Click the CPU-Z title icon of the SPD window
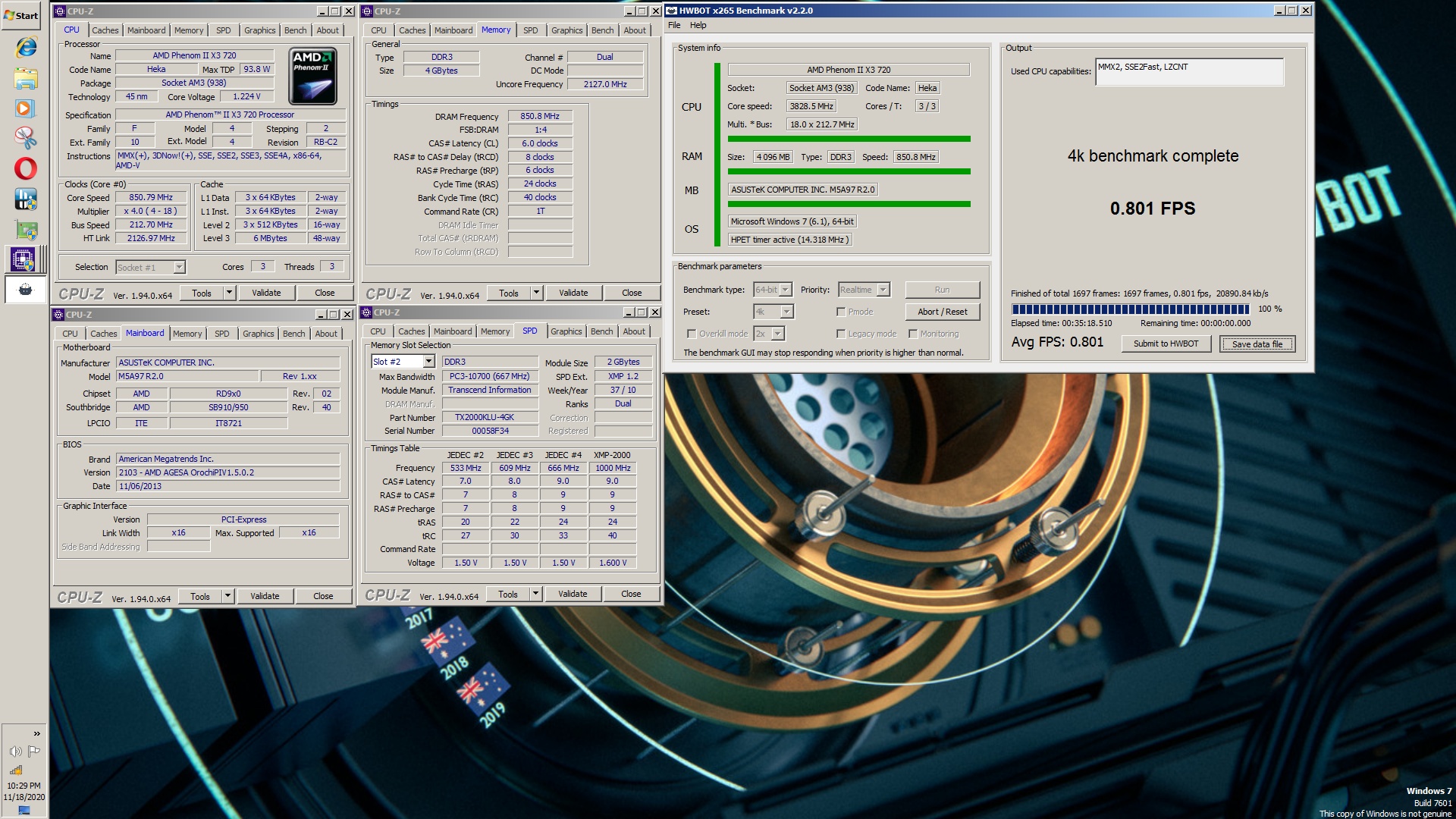1456x819 pixels. (x=366, y=312)
